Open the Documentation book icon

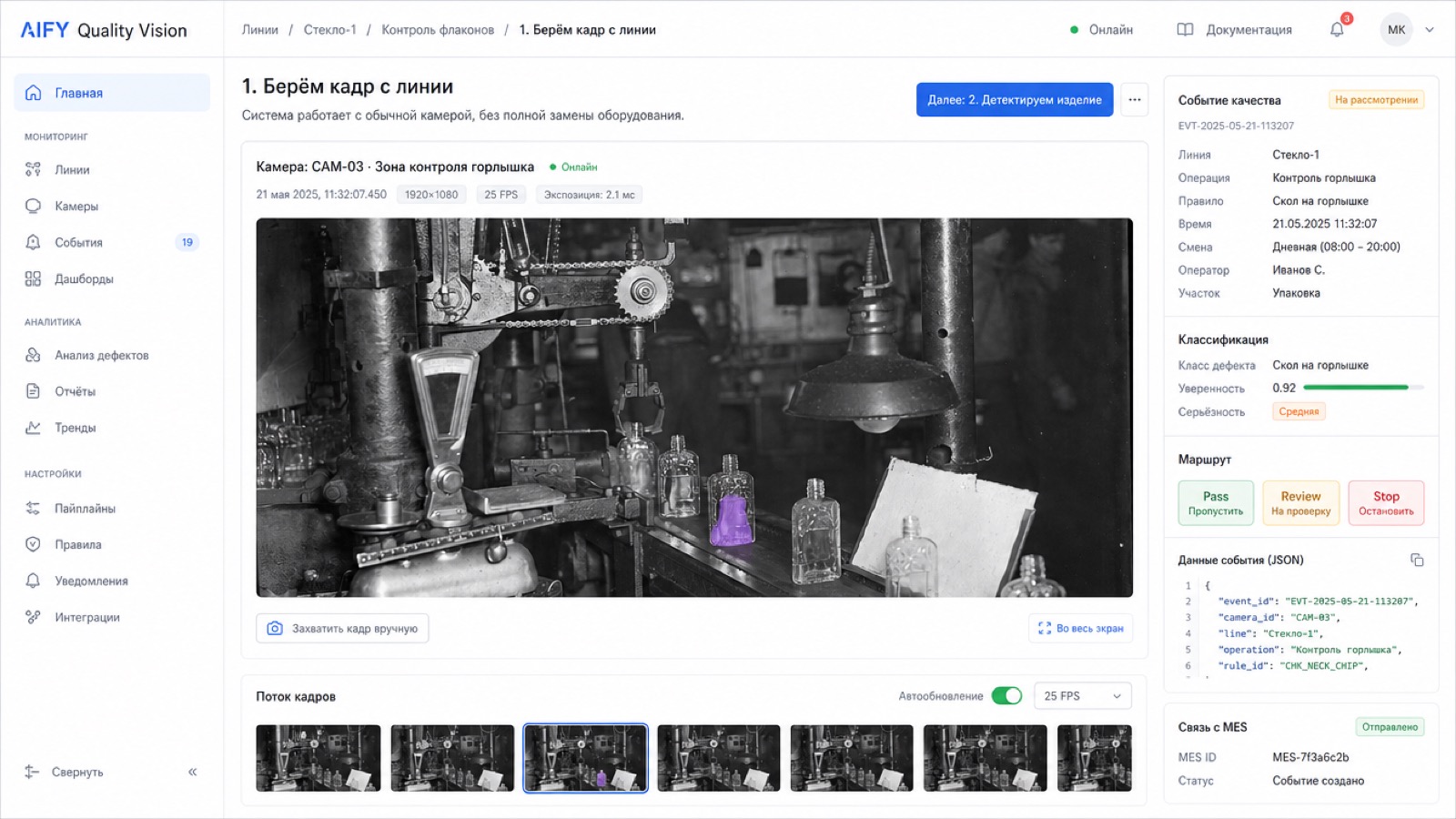pos(1185,30)
